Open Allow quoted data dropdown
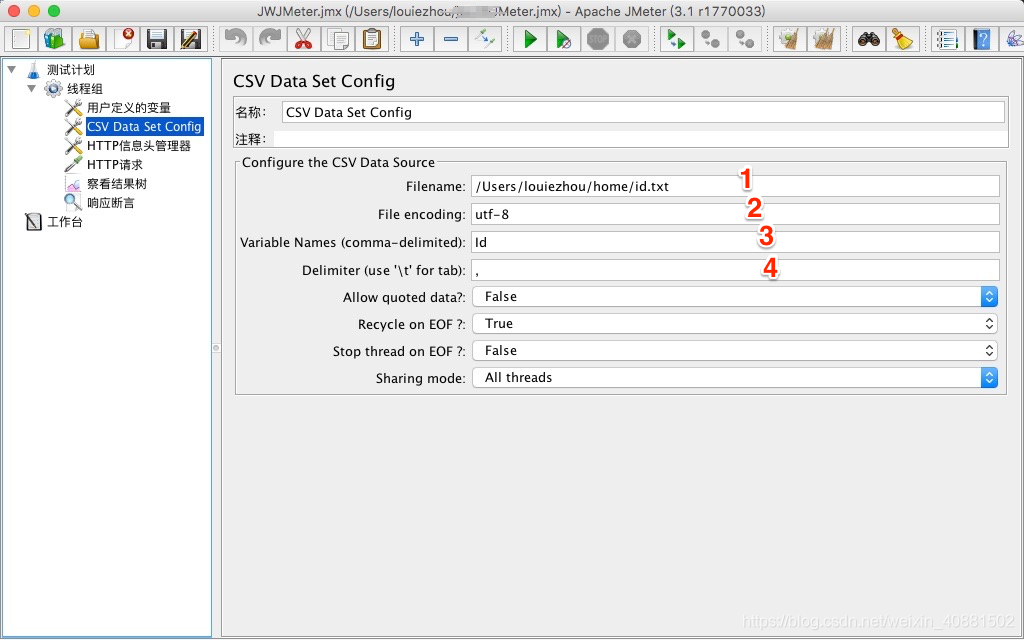The width and height of the screenshot is (1024, 640). (x=735, y=296)
